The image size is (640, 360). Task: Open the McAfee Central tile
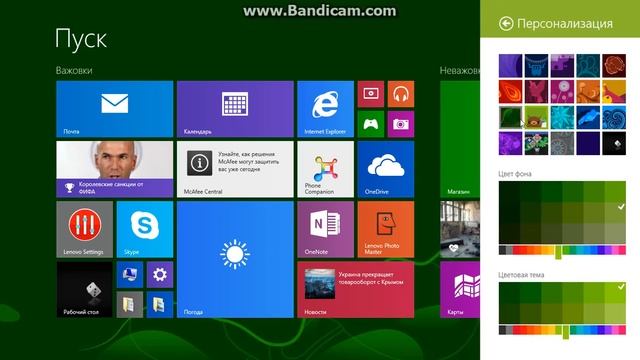click(235, 169)
